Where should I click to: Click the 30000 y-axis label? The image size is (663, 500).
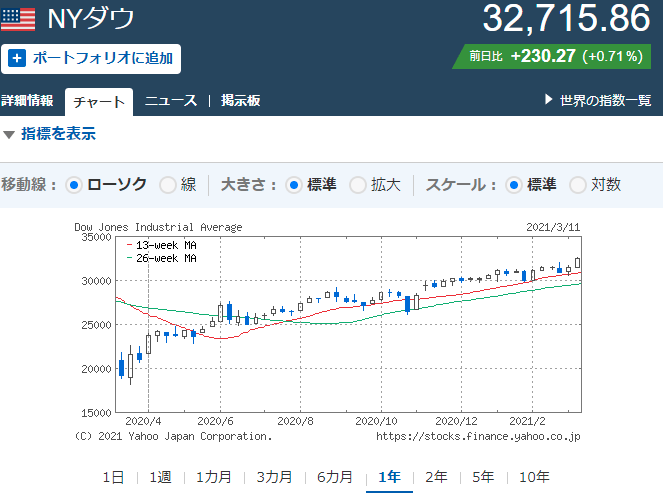pos(96,281)
